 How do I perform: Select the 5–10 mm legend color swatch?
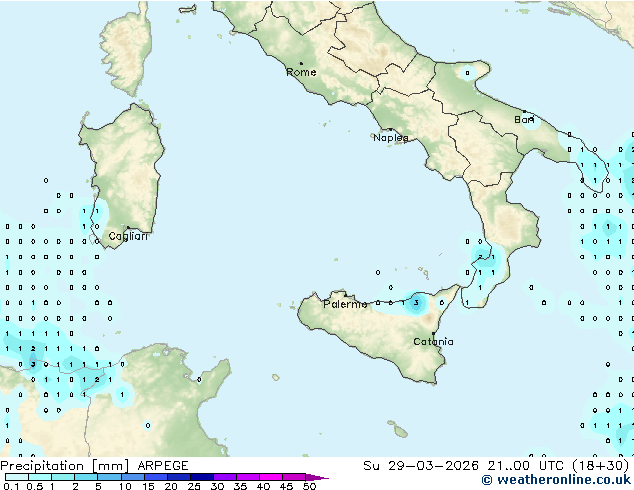(x=109, y=477)
